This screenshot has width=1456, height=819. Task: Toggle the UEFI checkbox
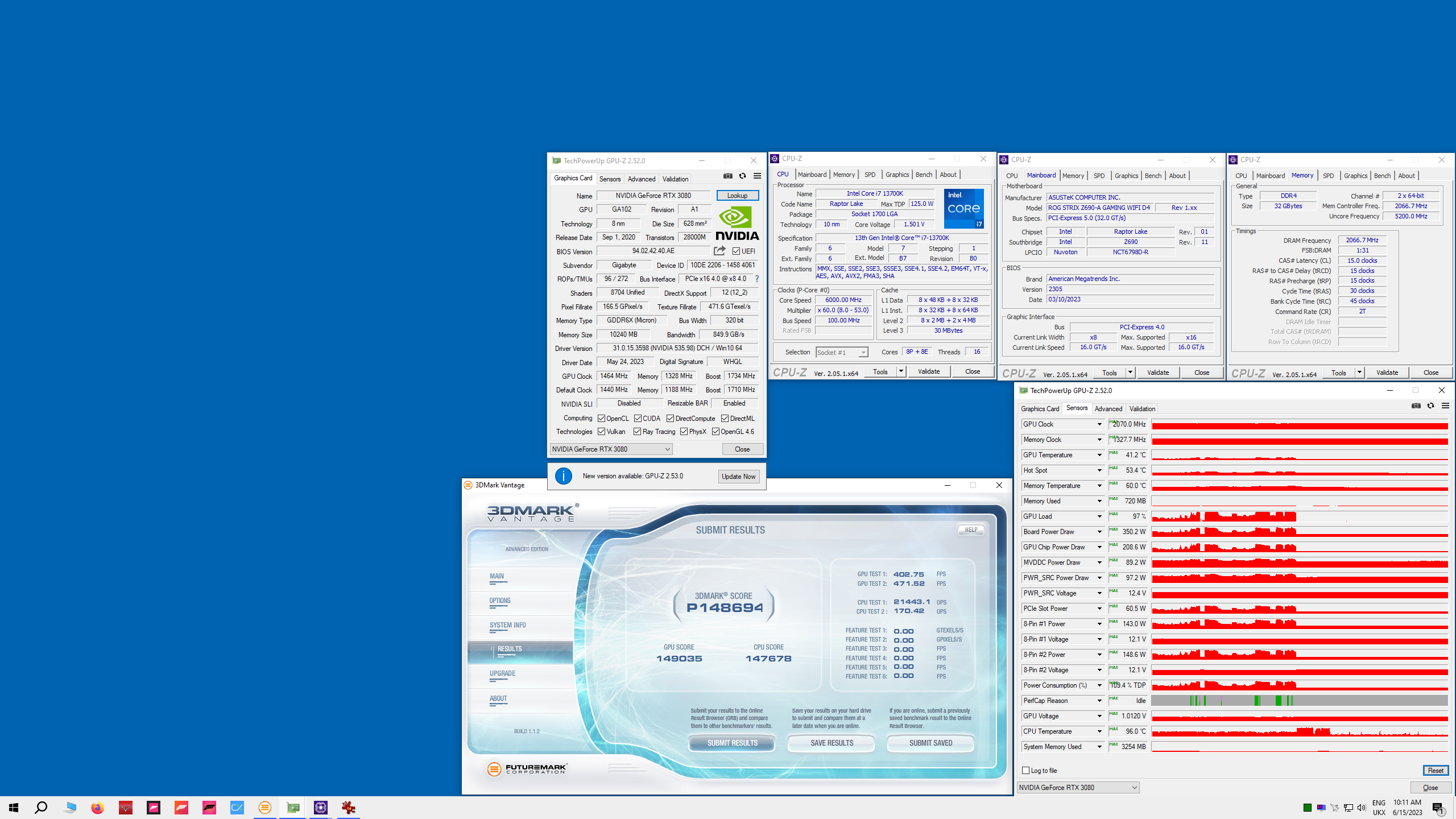[x=736, y=251]
